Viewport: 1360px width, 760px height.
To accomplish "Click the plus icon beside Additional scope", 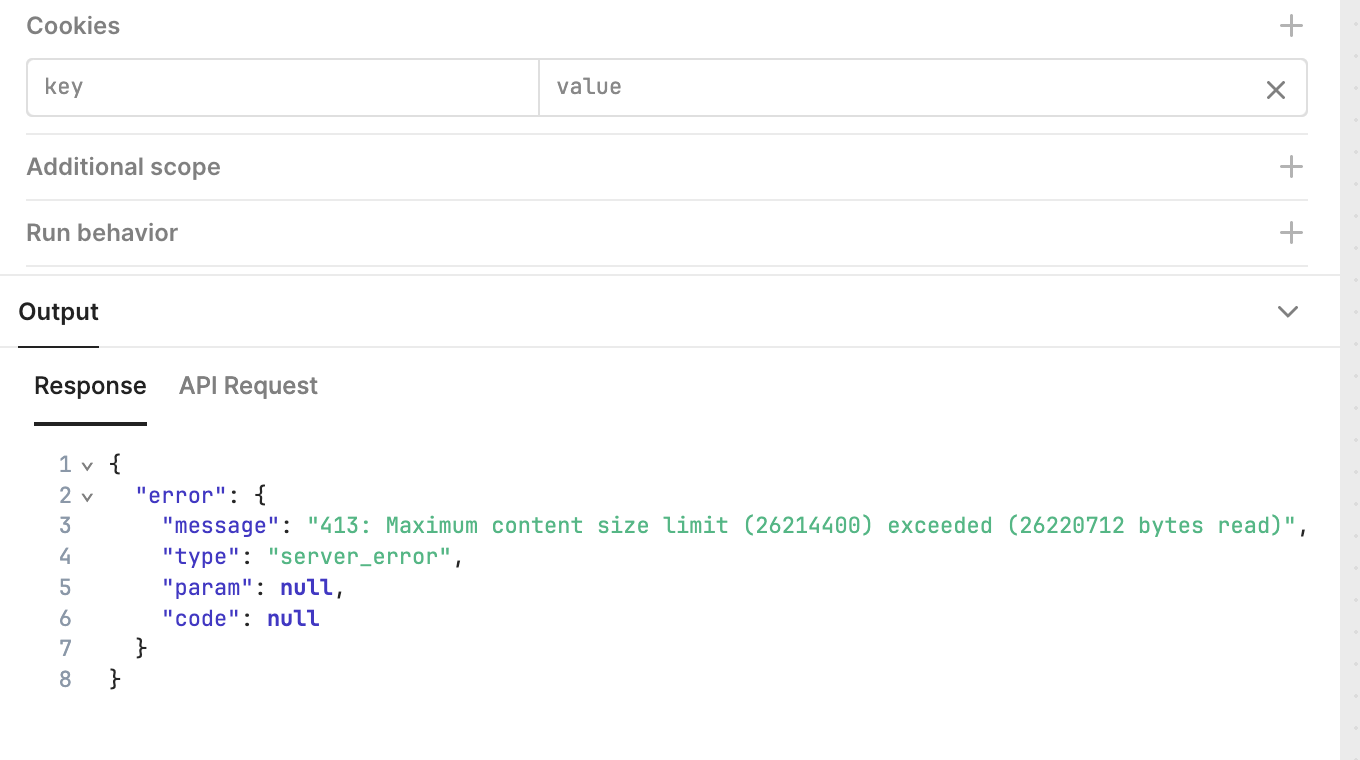I will (1291, 167).
